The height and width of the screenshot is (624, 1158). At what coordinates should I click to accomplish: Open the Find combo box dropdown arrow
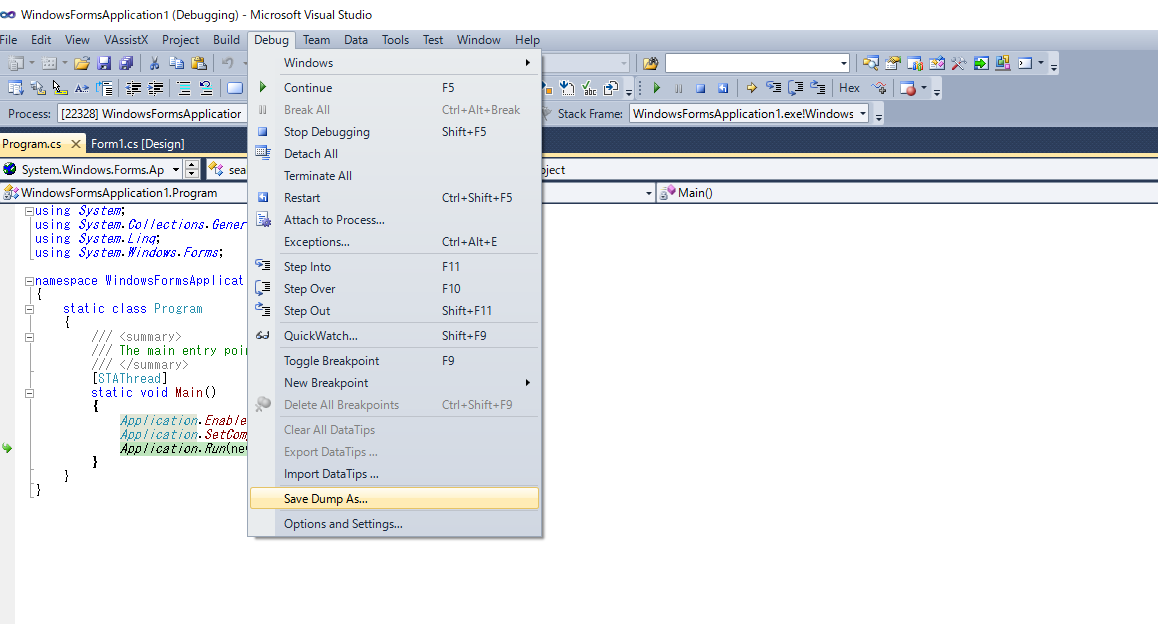click(x=843, y=64)
